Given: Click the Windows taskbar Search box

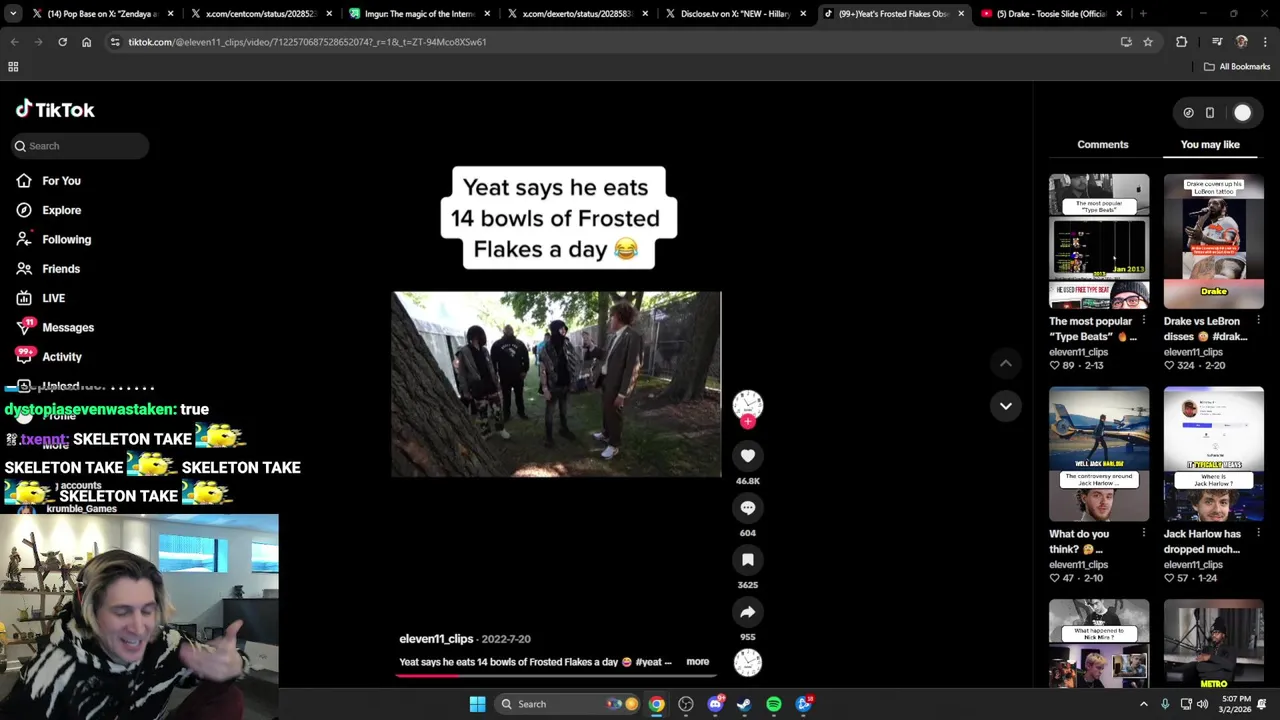Looking at the screenshot, I should pos(568,704).
